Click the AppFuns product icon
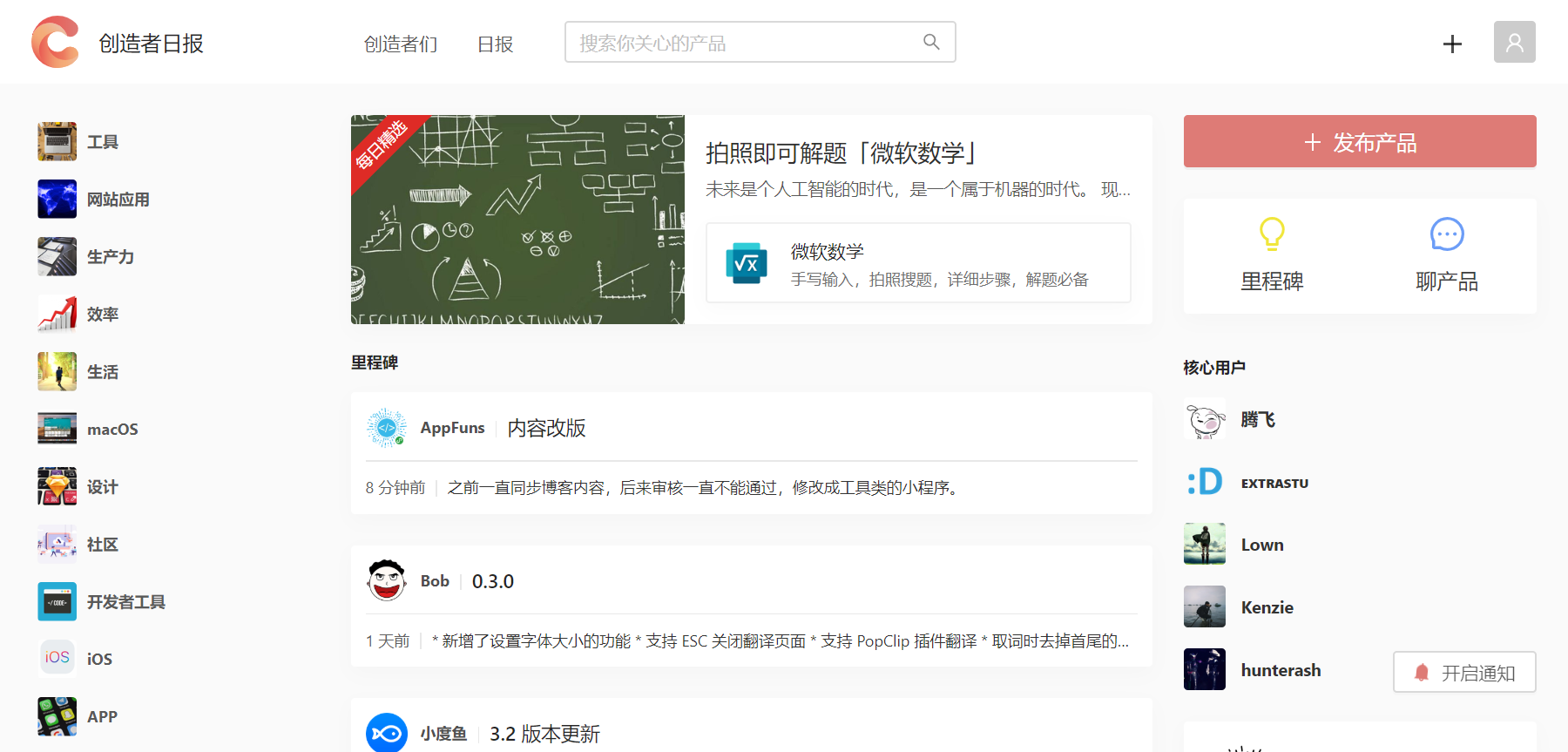 coord(387,428)
